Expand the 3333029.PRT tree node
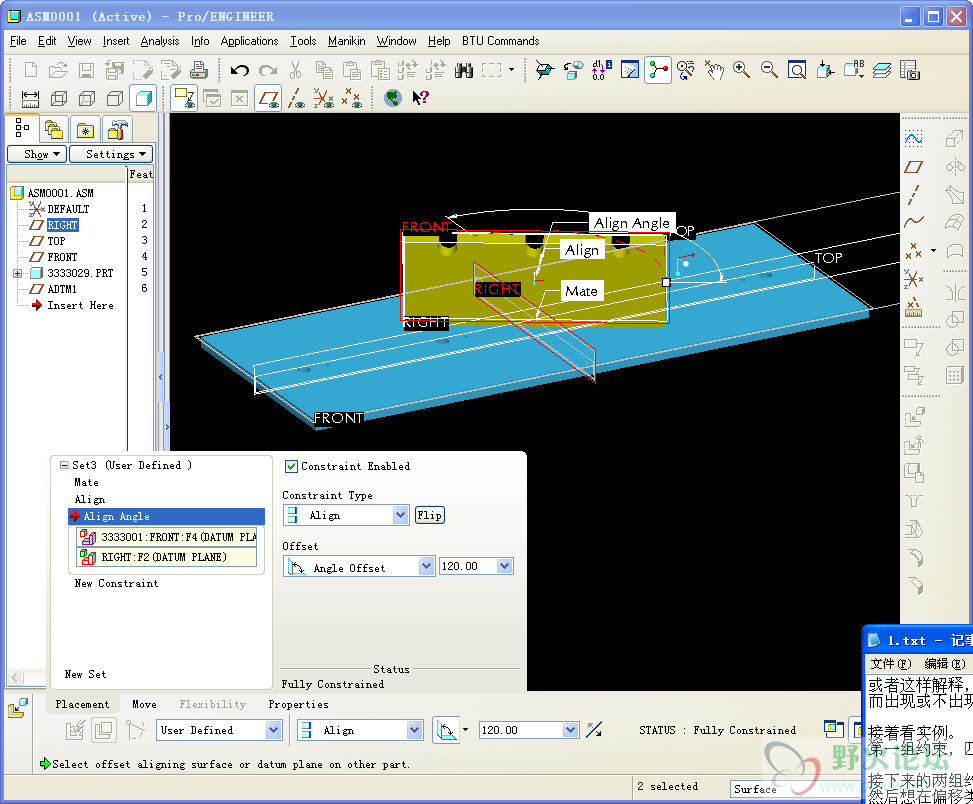The image size is (973, 804). click(17, 273)
